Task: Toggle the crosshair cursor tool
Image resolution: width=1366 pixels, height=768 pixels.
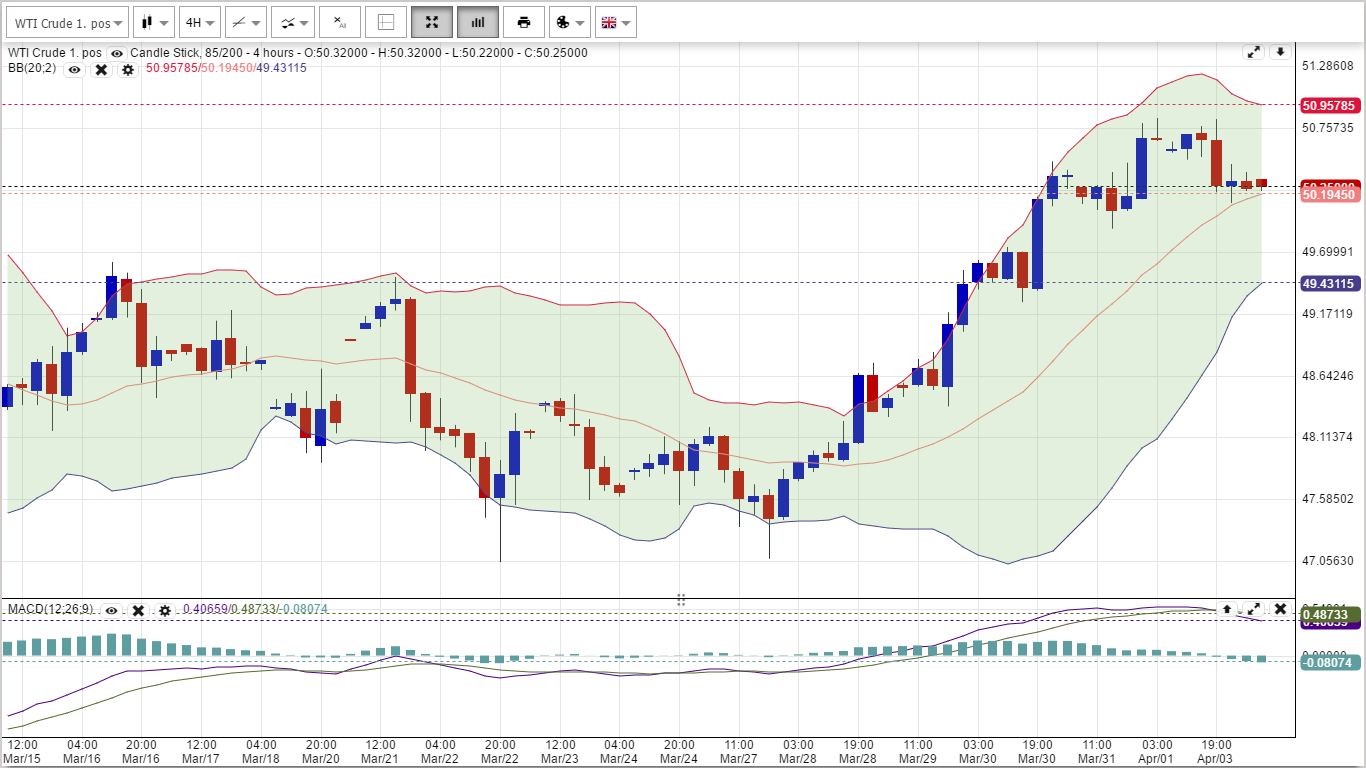Action: (x=386, y=22)
